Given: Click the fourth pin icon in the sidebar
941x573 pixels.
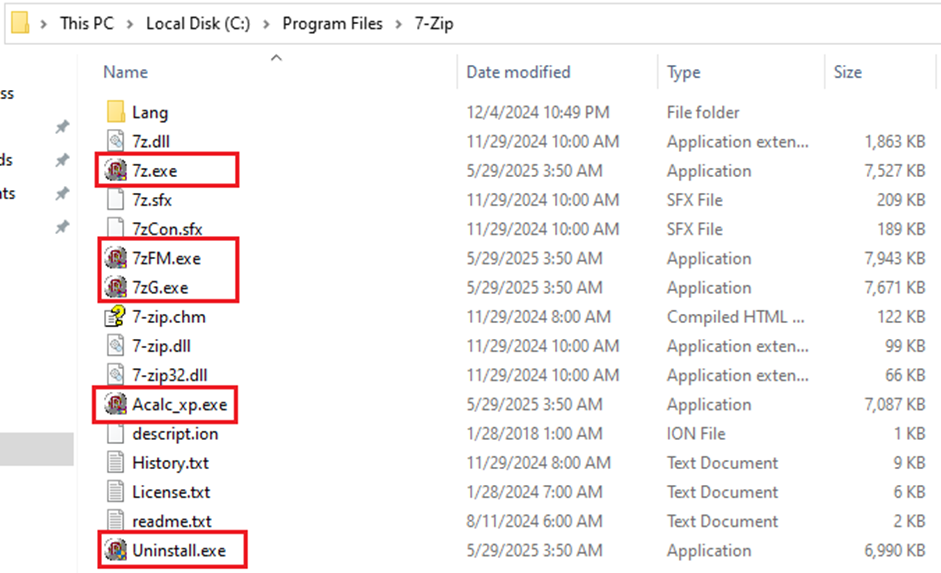Looking at the screenshot, I should (x=62, y=227).
